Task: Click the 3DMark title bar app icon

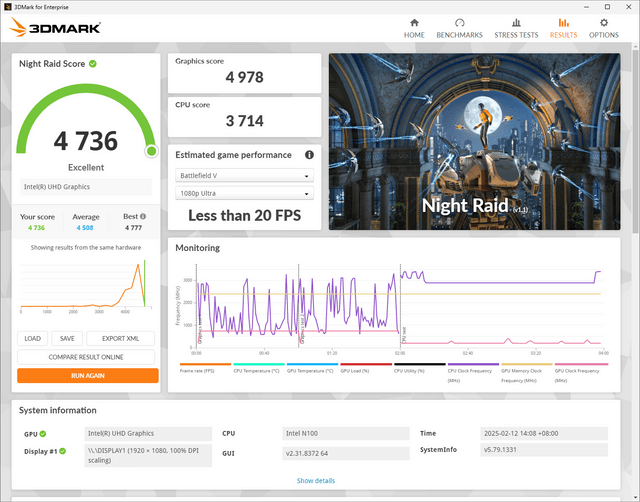Action: tap(7, 7)
